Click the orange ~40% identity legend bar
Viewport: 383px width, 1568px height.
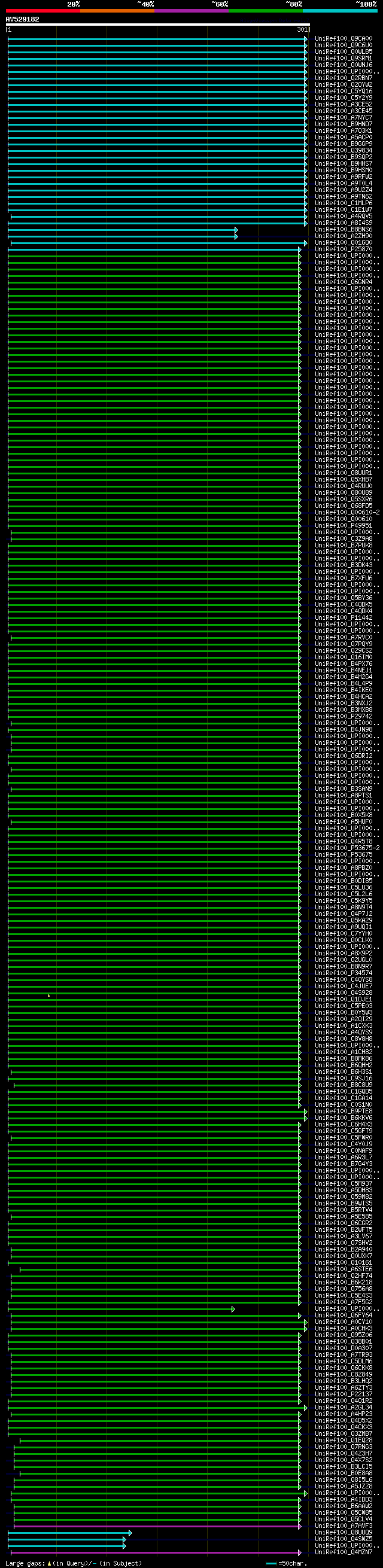pos(117,10)
